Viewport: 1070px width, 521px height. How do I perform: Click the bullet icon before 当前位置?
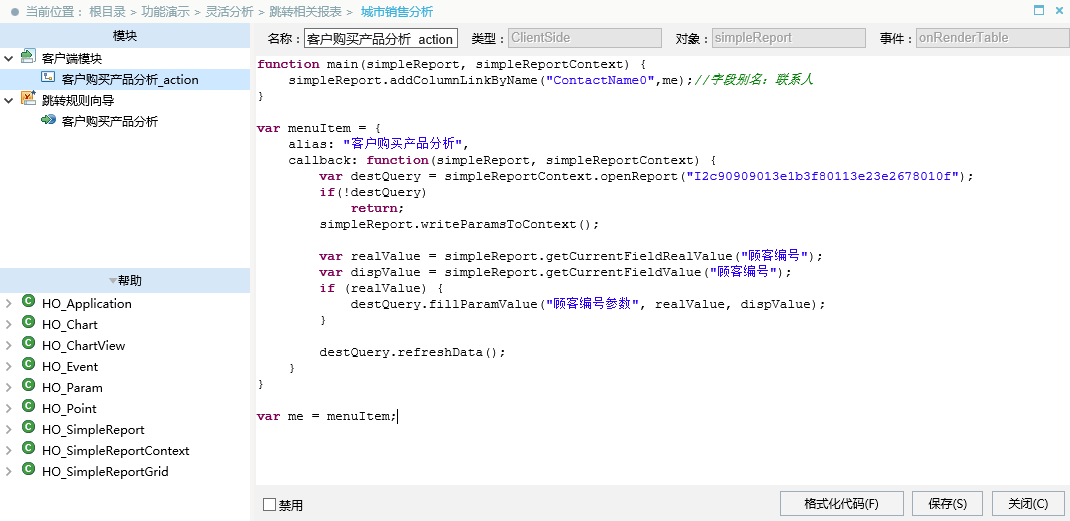click(x=14, y=12)
